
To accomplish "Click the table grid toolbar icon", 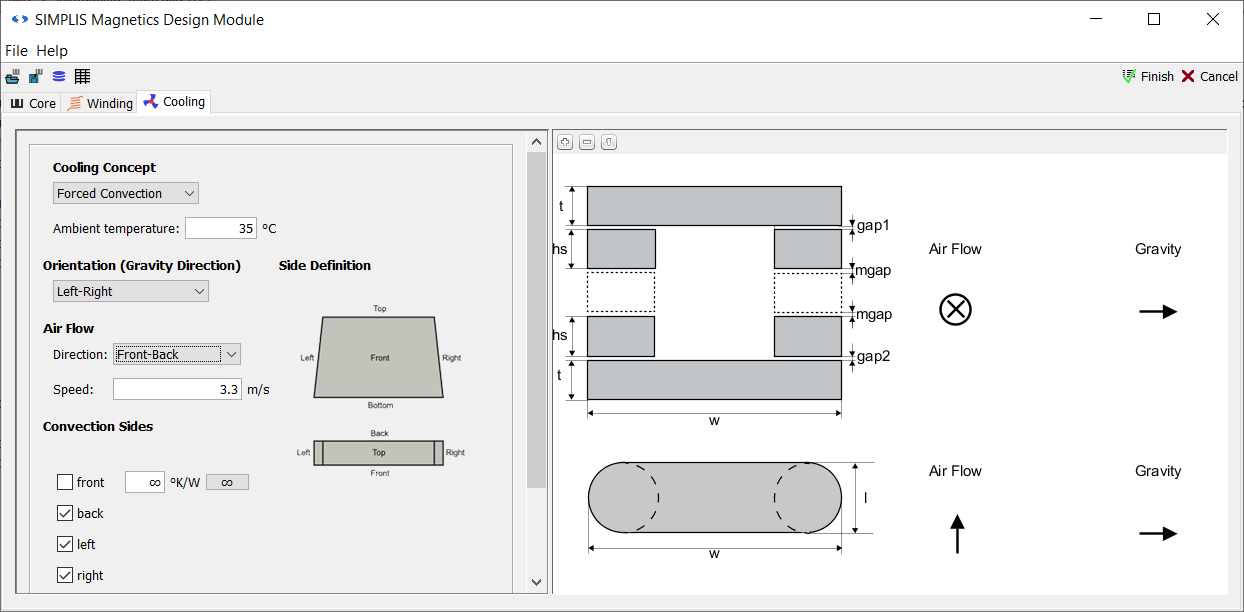I will click(82, 77).
